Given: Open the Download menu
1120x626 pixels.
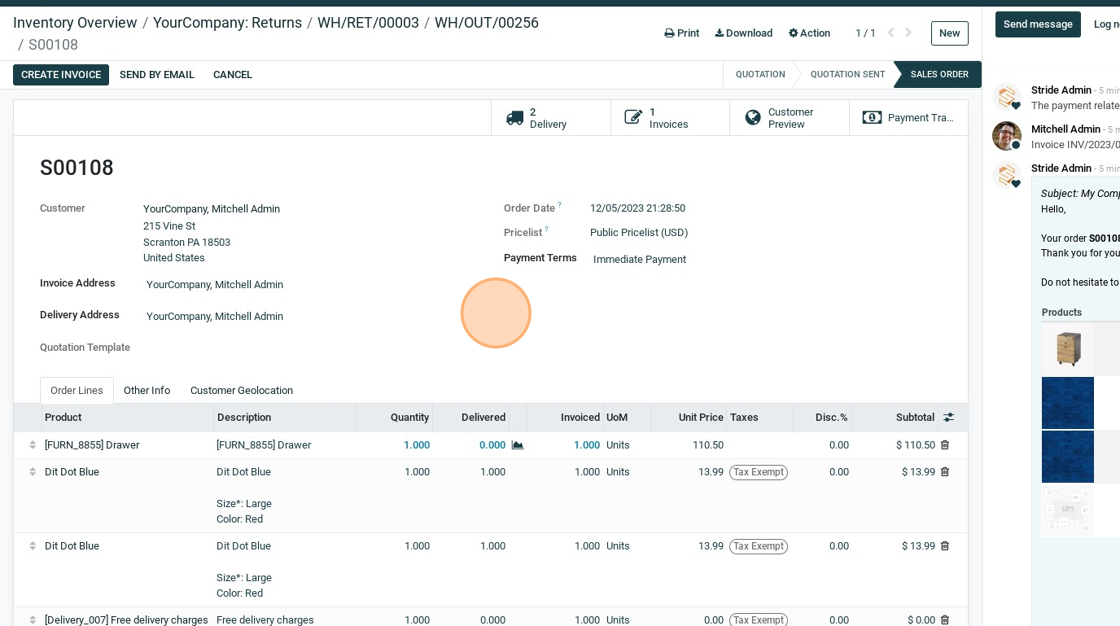Looking at the screenshot, I should (x=743, y=33).
